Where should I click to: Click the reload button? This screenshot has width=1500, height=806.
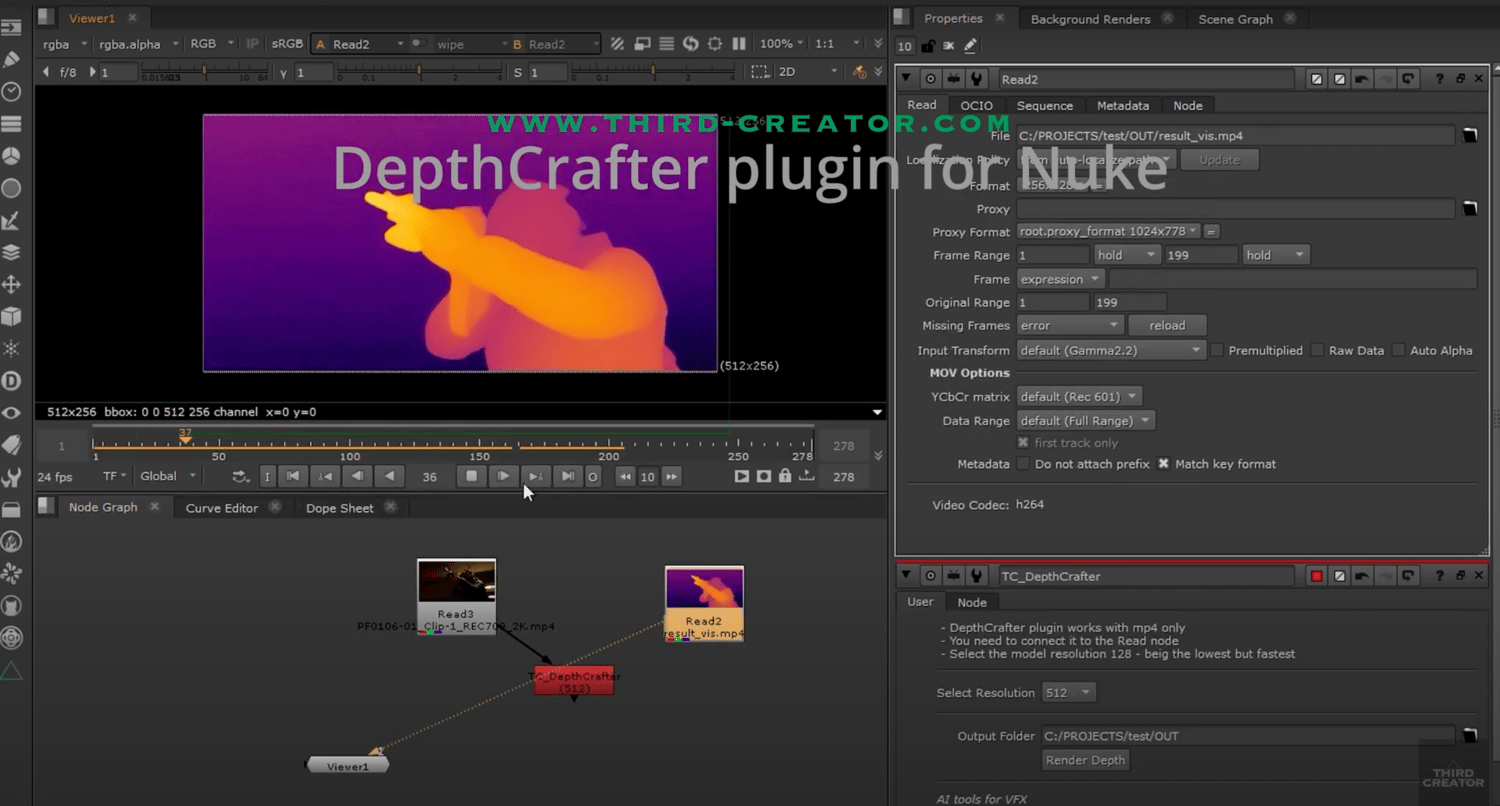[1166, 326]
